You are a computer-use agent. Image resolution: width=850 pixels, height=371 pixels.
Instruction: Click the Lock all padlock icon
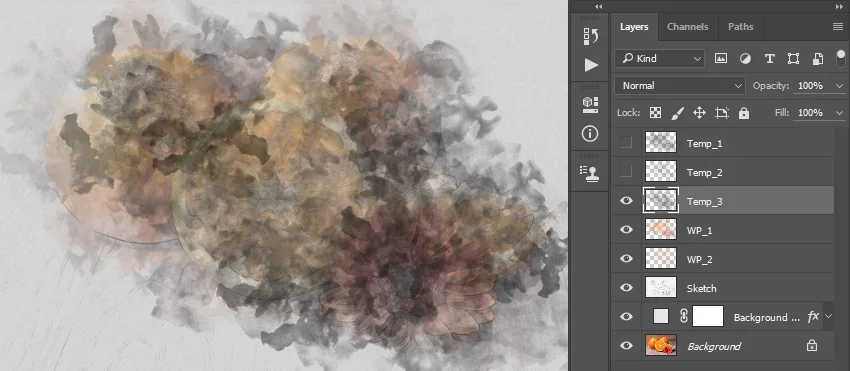744,113
